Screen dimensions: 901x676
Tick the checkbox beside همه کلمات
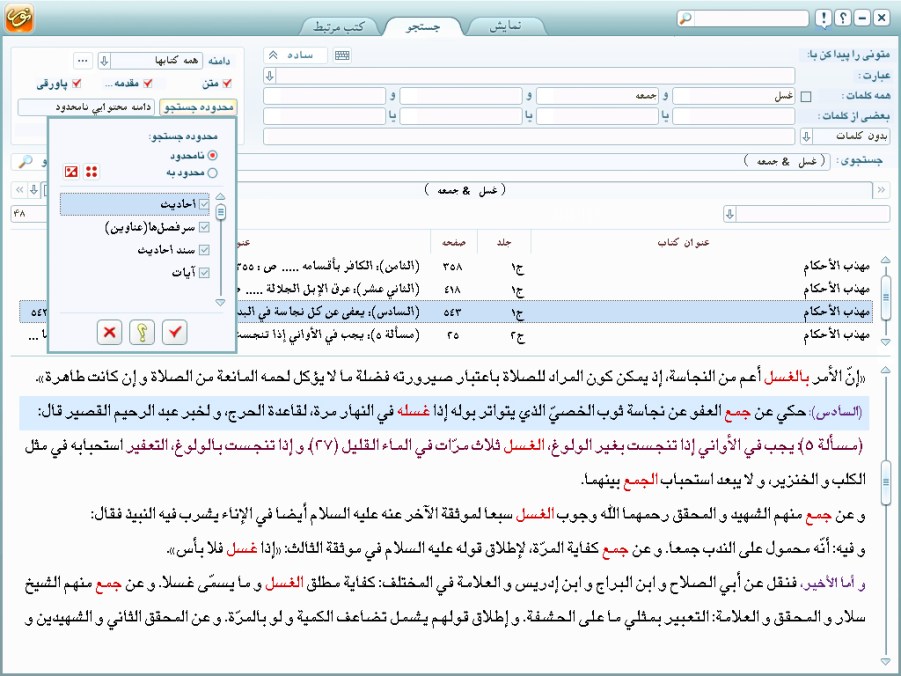(806, 97)
